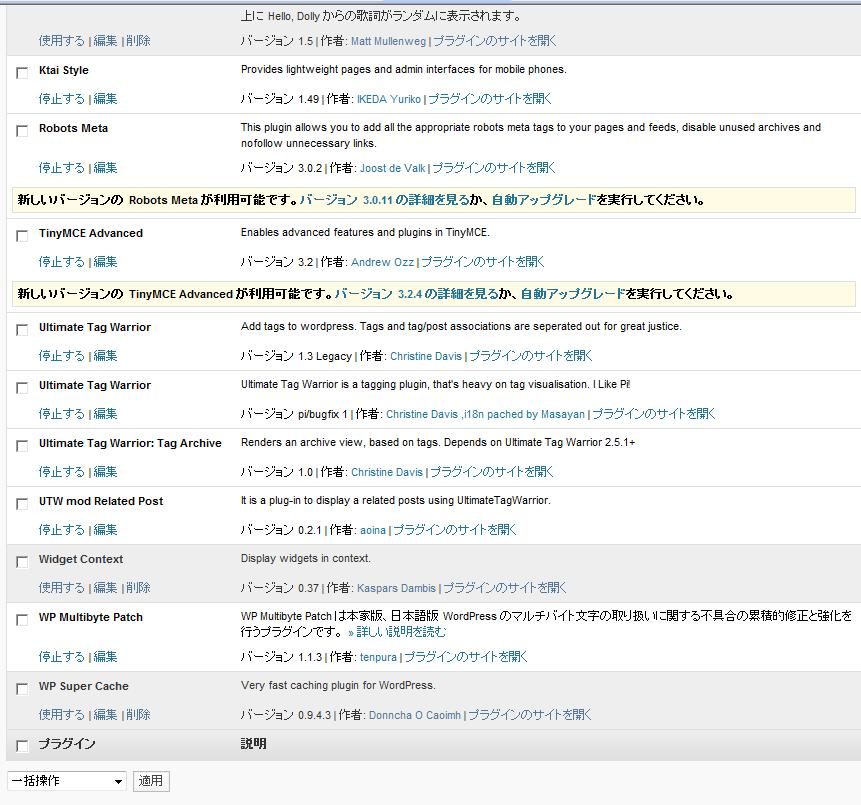This screenshot has width=861, height=805.
Task: Open tenpura author link
Action: click(378, 657)
